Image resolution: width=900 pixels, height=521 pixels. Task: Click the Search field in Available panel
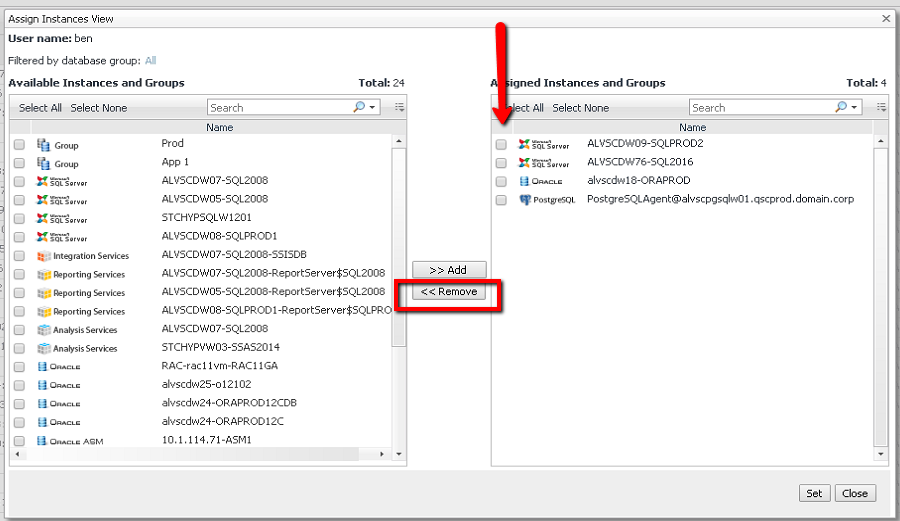pyautogui.click(x=278, y=107)
